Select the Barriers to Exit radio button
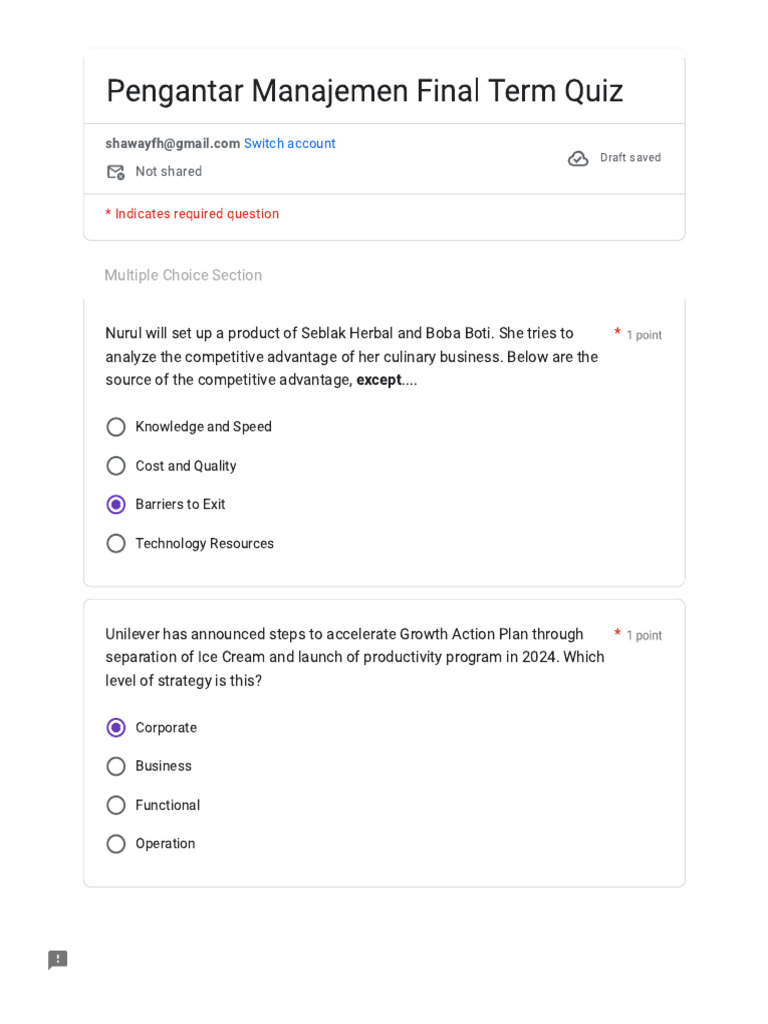 (x=116, y=505)
